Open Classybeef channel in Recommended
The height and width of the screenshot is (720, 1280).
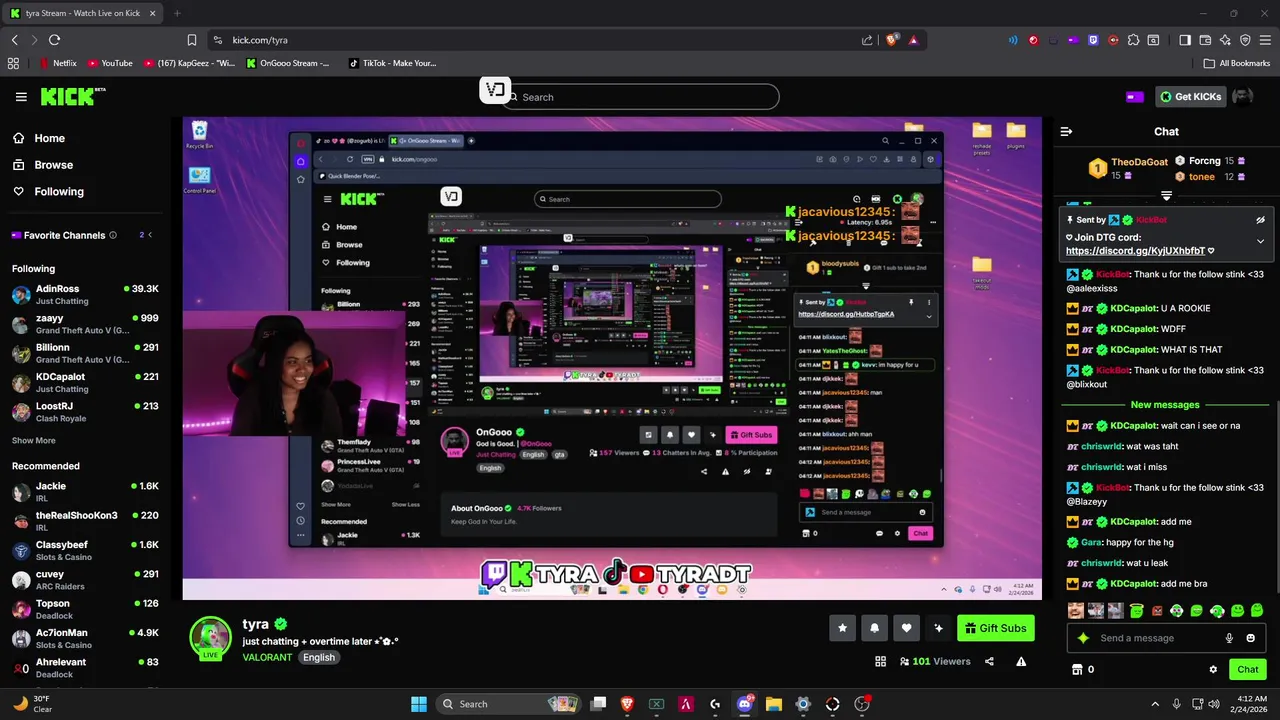tap(85, 550)
